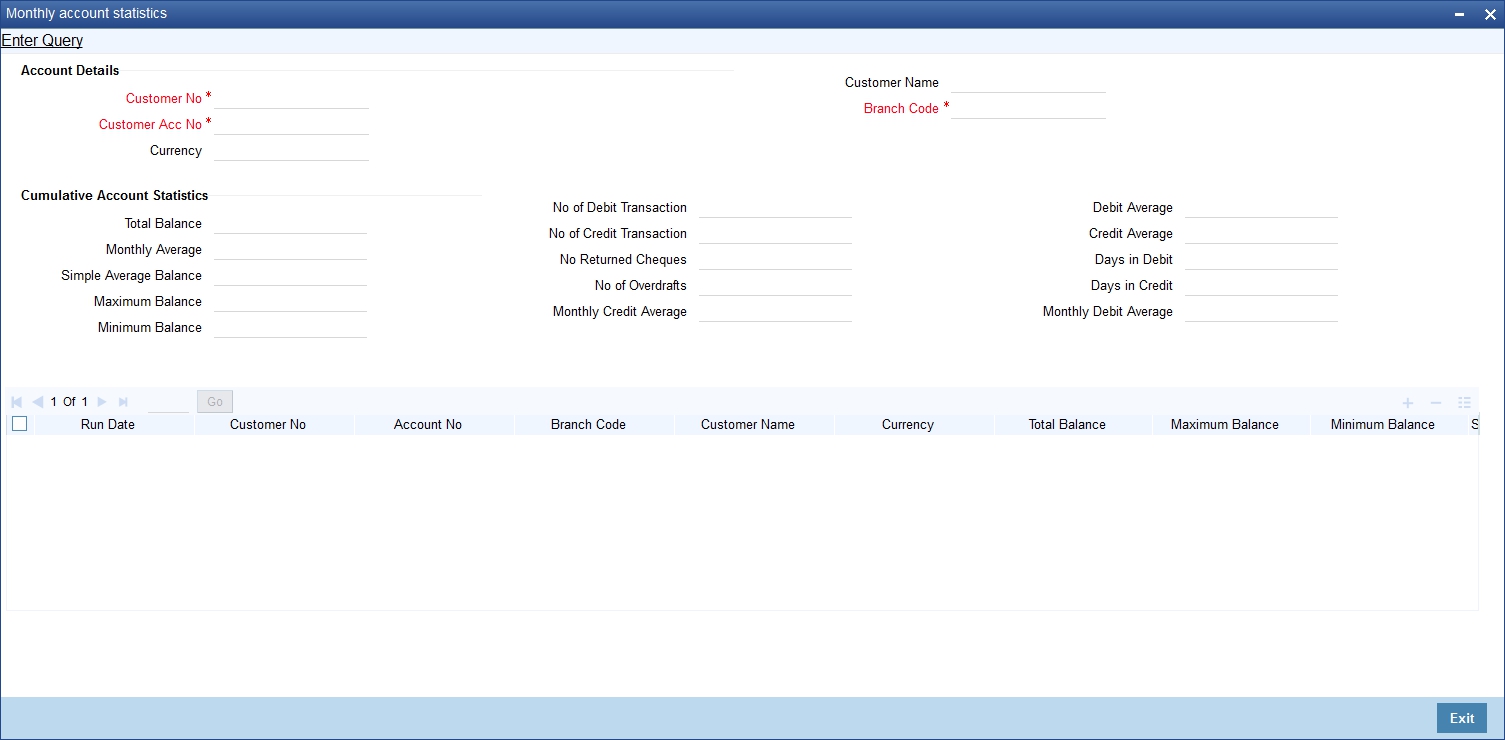Click the 'Cumulative Account Statistics' heading
1505x740 pixels.
[x=115, y=195]
